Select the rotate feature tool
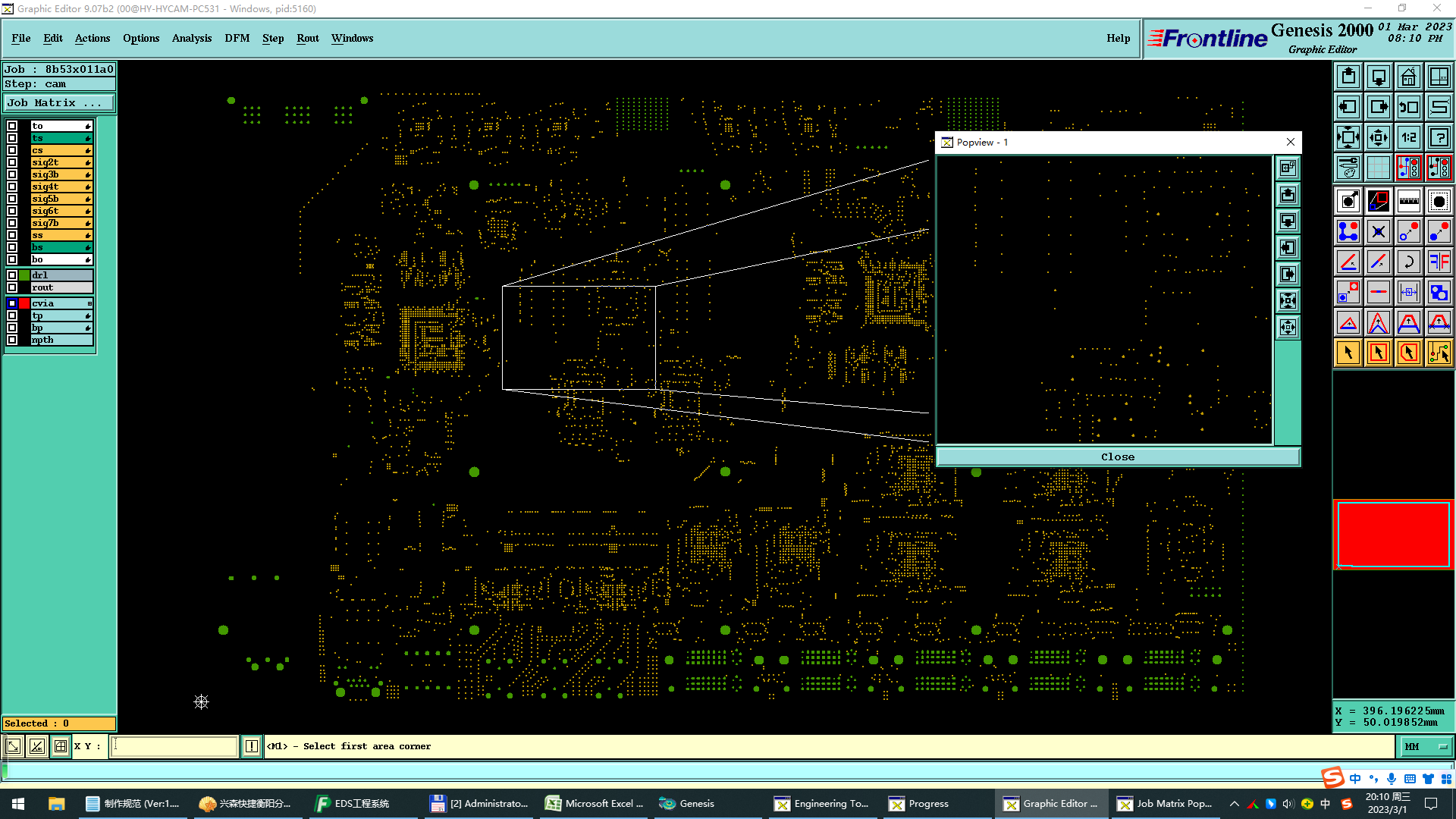The width and height of the screenshot is (1456, 819). 1408,262
